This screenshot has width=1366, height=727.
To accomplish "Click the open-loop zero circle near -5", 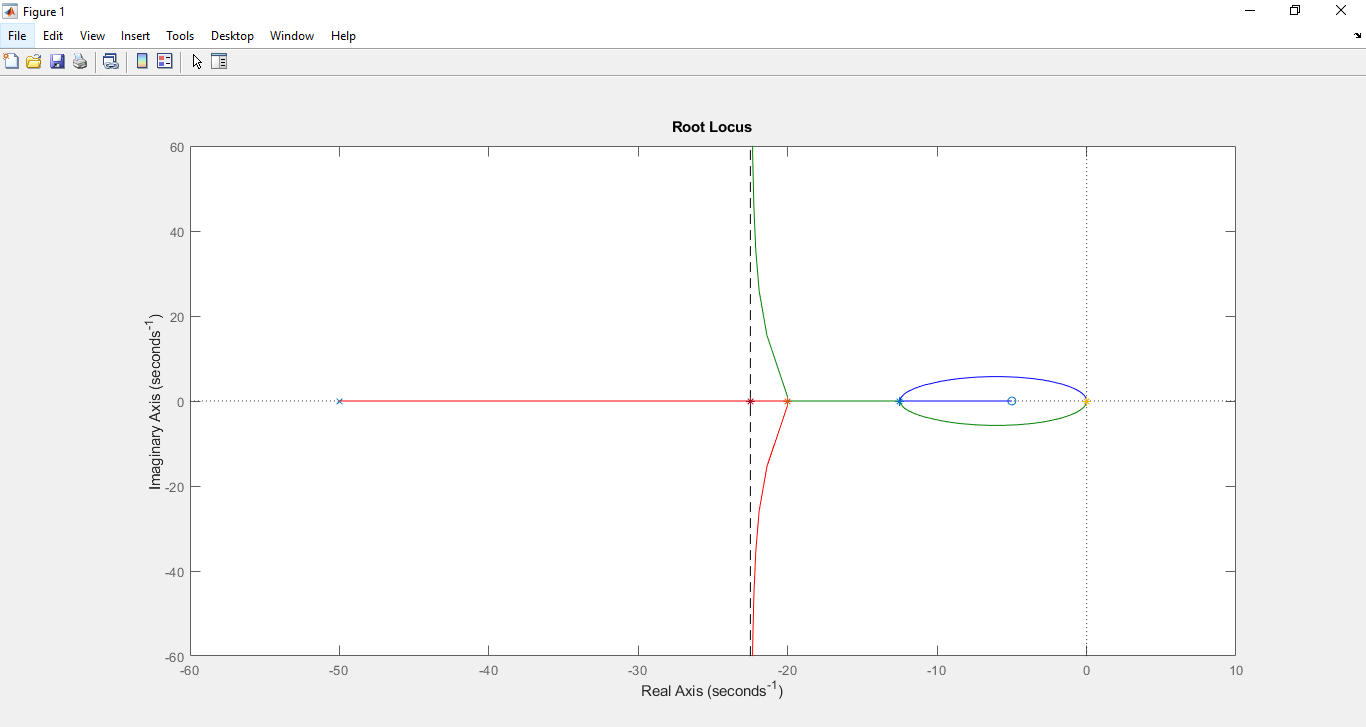I will [1012, 401].
